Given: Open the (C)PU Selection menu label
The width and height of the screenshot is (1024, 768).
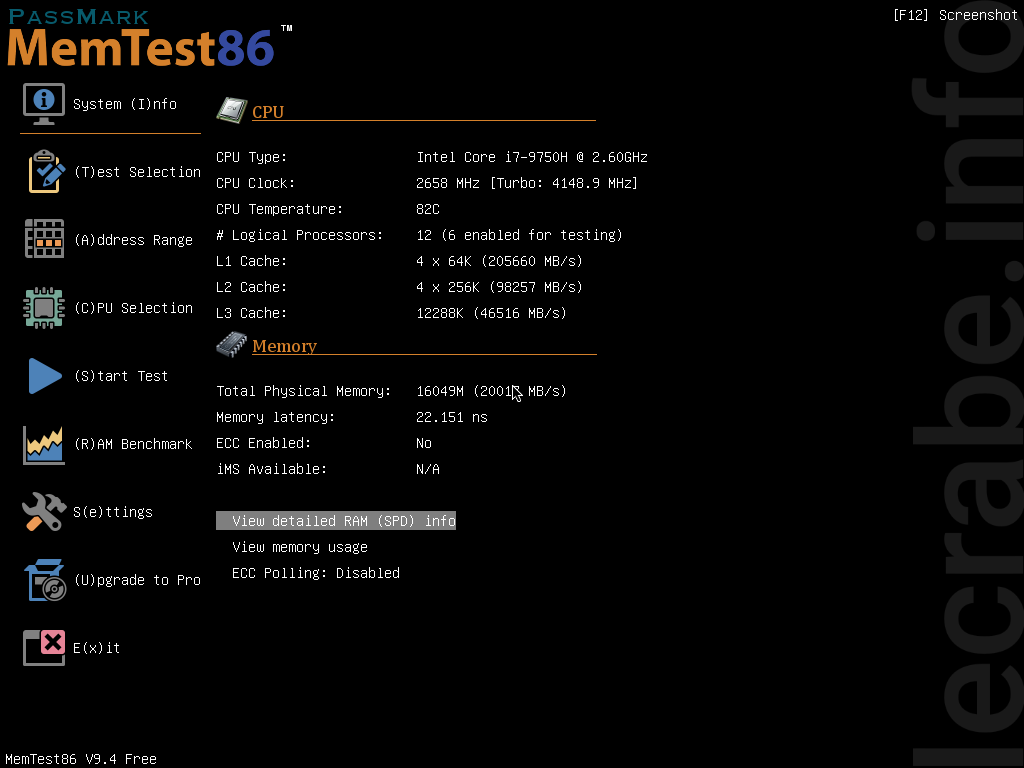Looking at the screenshot, I should point(133,308).
